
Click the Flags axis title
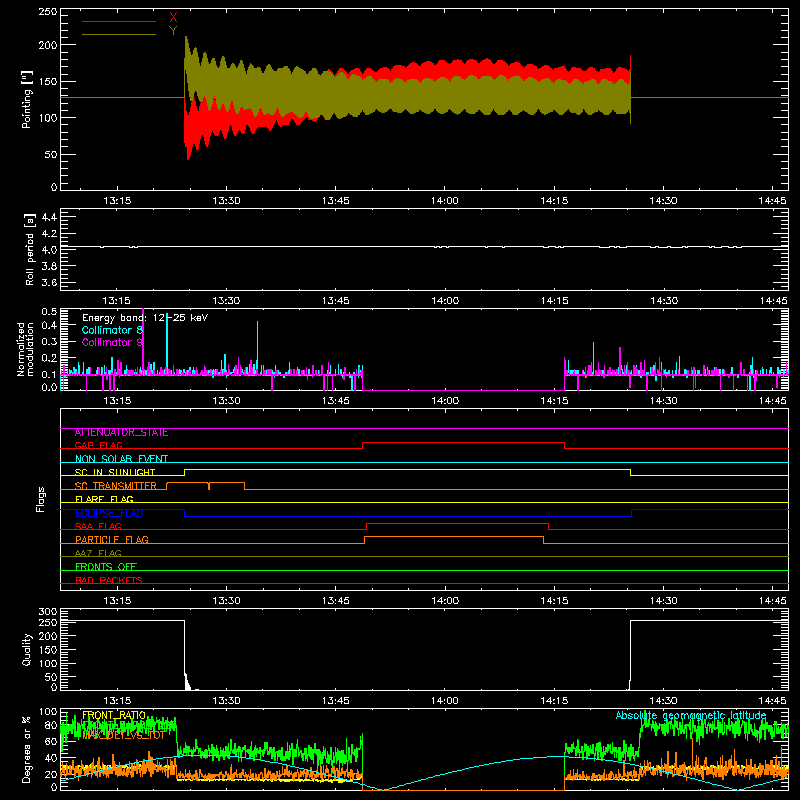tap(40, 499)
